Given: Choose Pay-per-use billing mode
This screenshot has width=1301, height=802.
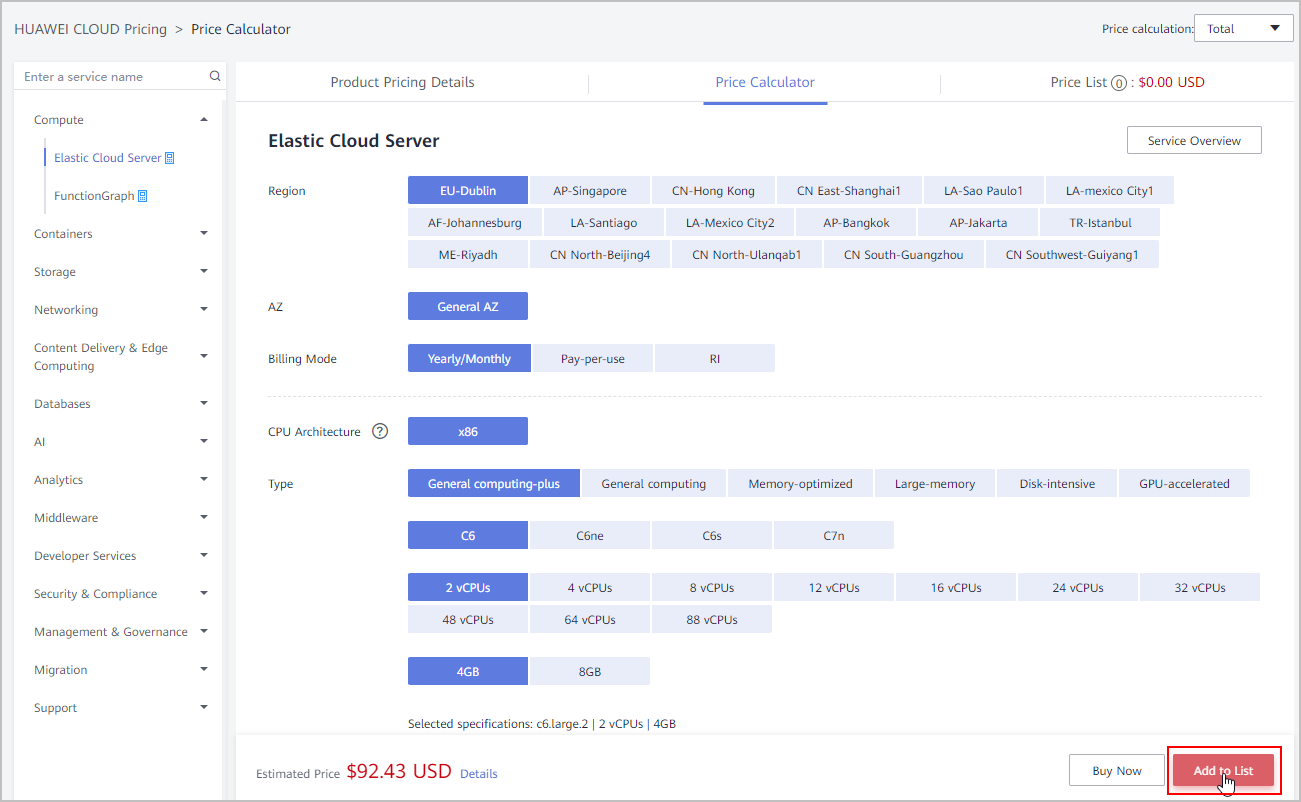Looking at the screenshot, I should [593, 359].
